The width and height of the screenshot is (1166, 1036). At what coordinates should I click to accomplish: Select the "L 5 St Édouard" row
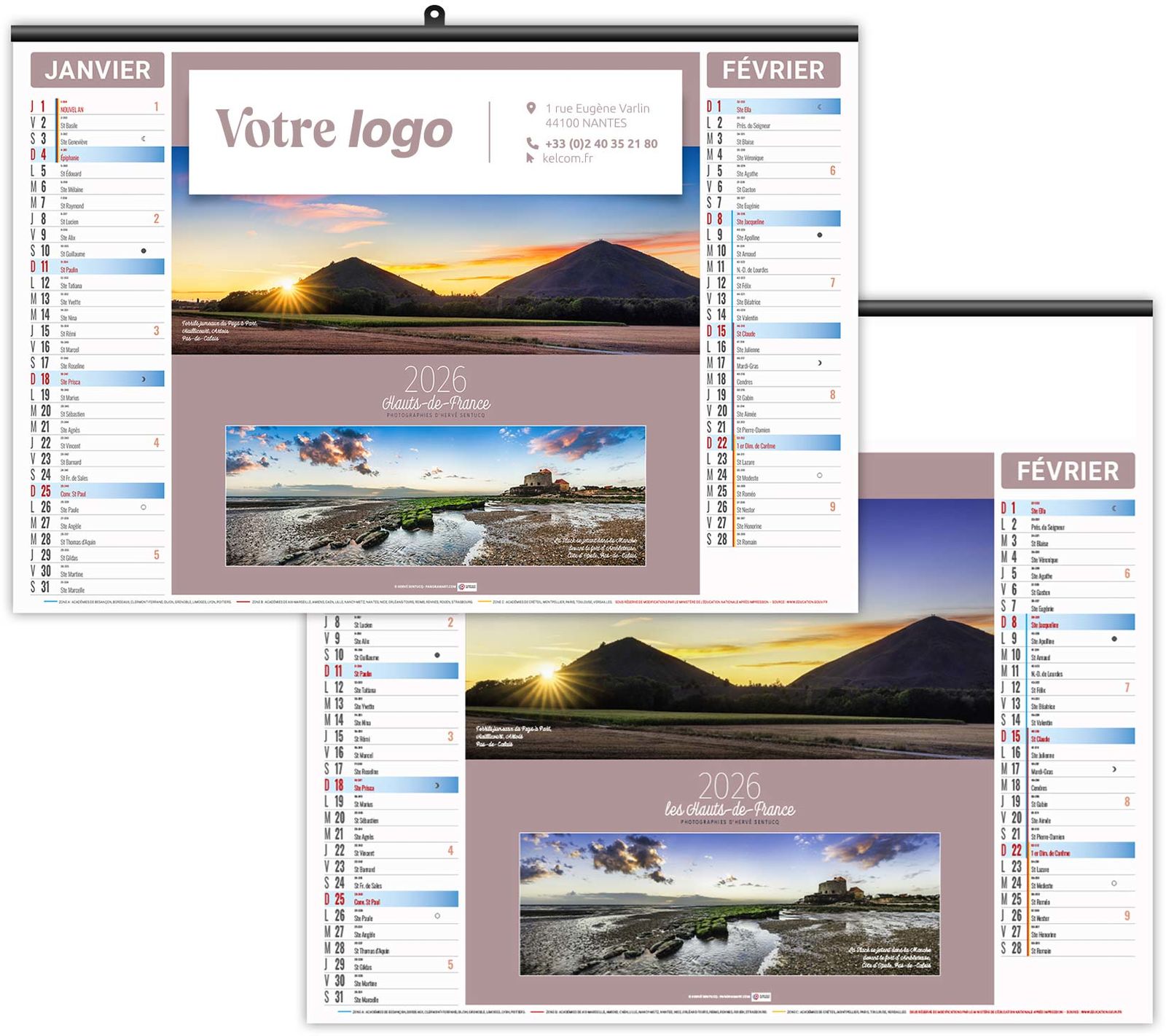[98, 170]
